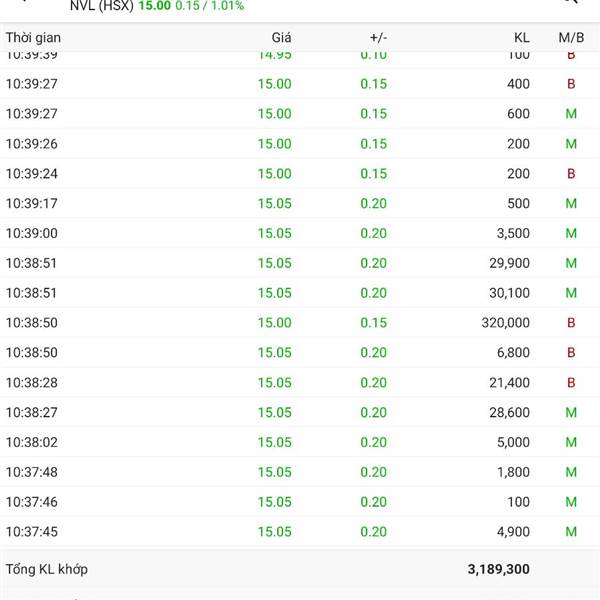Screen dimensions: 600x600
Task: Click the 6,800 volume value
Action: point(515,353)
